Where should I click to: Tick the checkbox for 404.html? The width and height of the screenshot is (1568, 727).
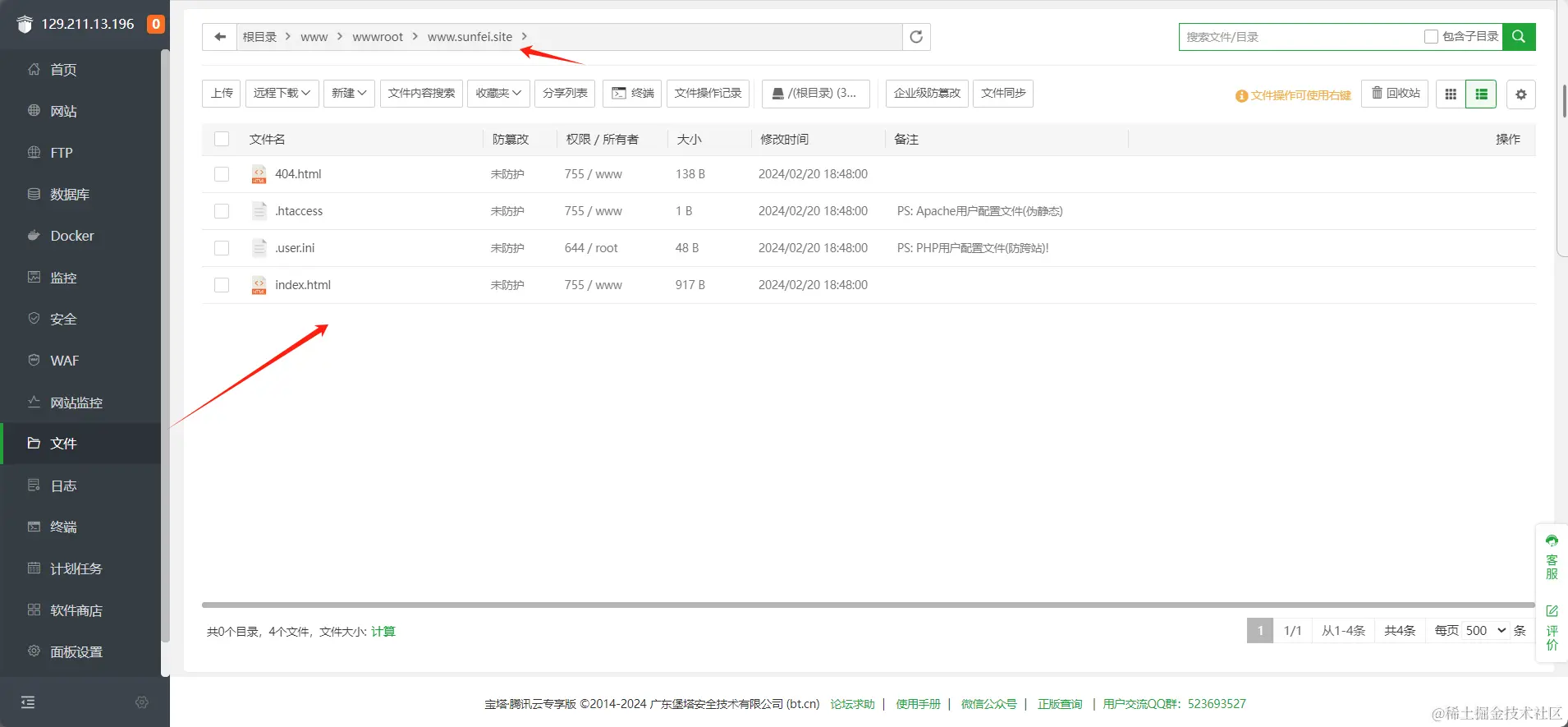pos(222,174)
